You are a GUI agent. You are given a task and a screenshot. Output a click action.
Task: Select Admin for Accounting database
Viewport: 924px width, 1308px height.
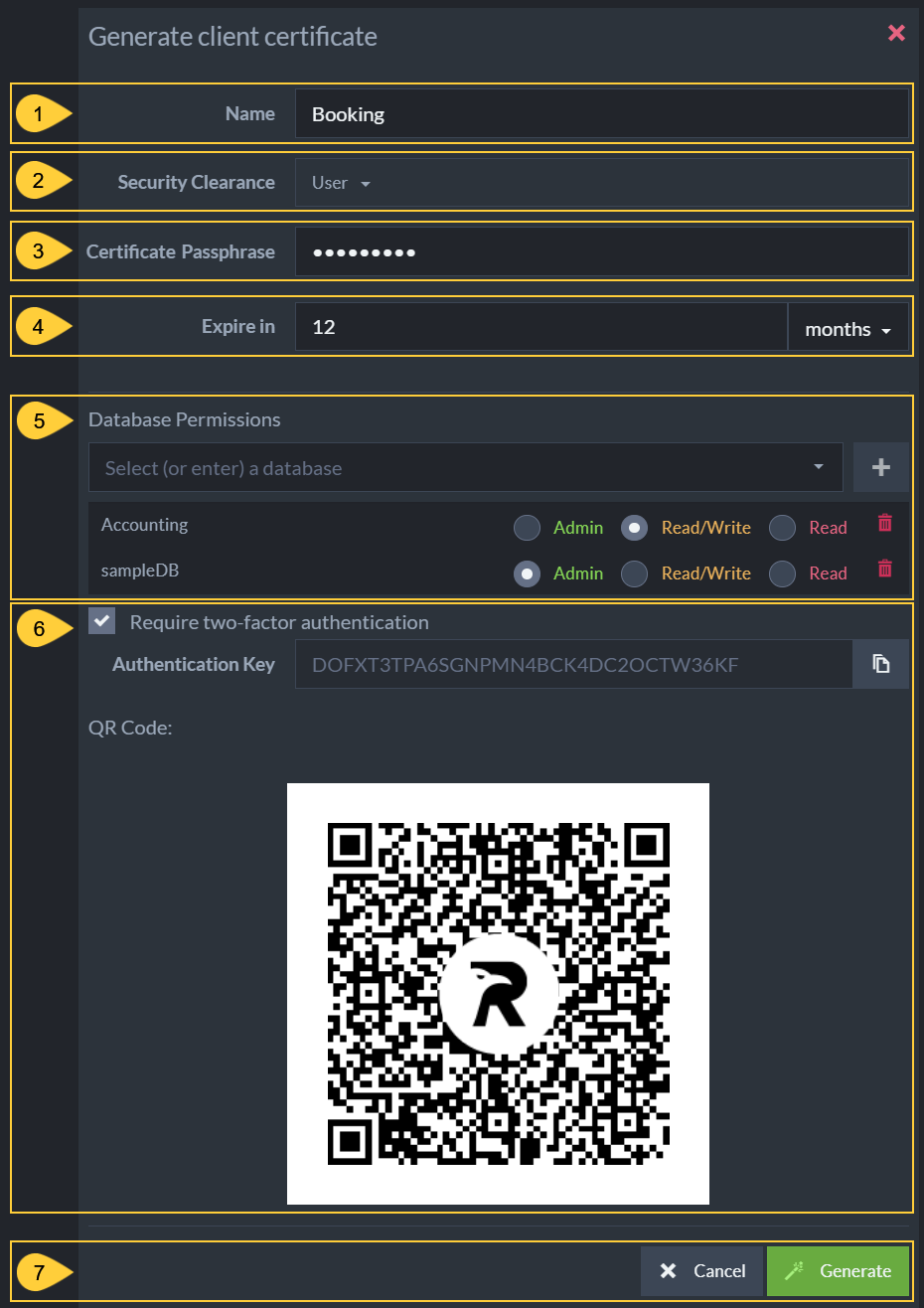coord(527,528)
